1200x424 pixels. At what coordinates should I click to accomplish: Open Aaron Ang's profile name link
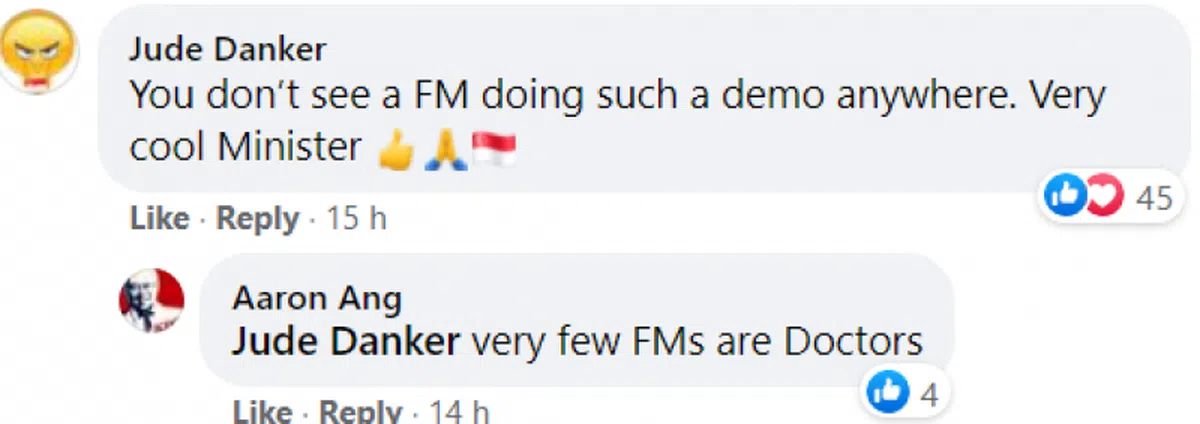[x=317, y=297]
